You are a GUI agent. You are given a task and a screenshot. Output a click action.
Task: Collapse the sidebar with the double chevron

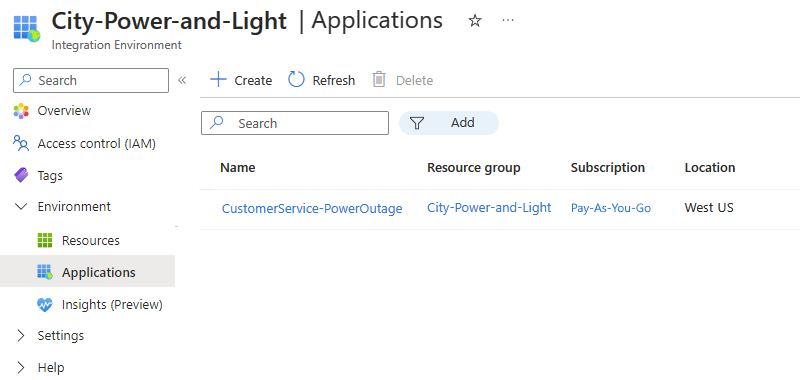click(x=182, y=80)
